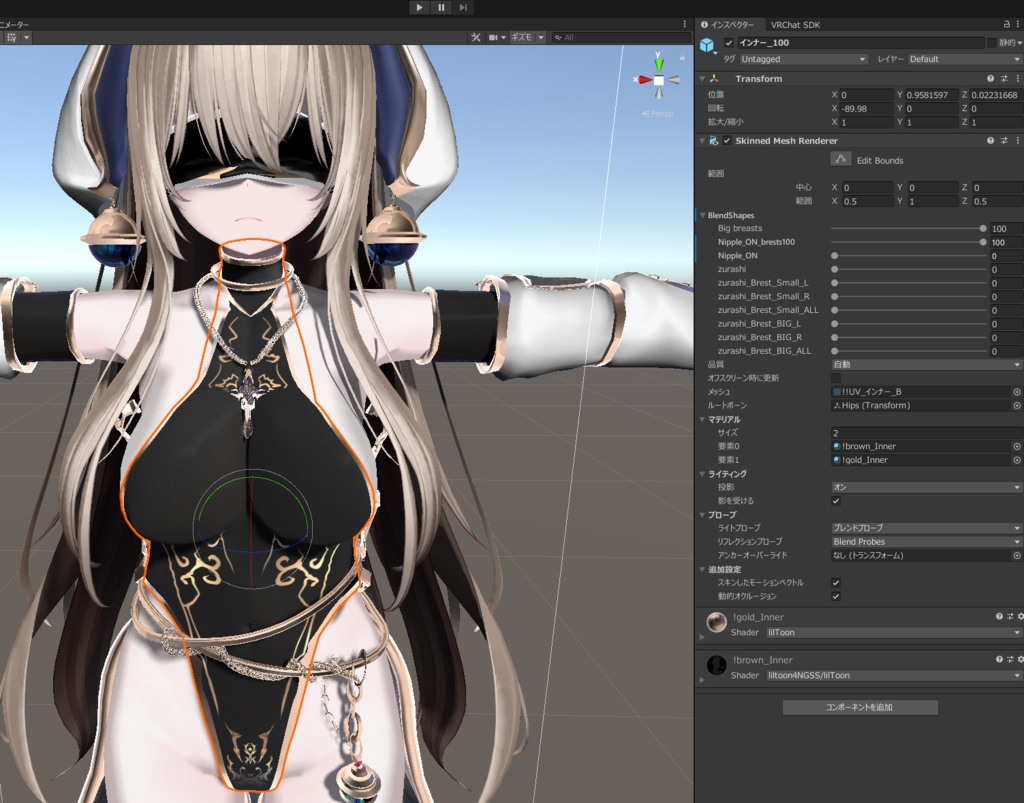
Task: Collapse the Skinned Mesh Renderer foldout
Action: click(x=703, y=140)
